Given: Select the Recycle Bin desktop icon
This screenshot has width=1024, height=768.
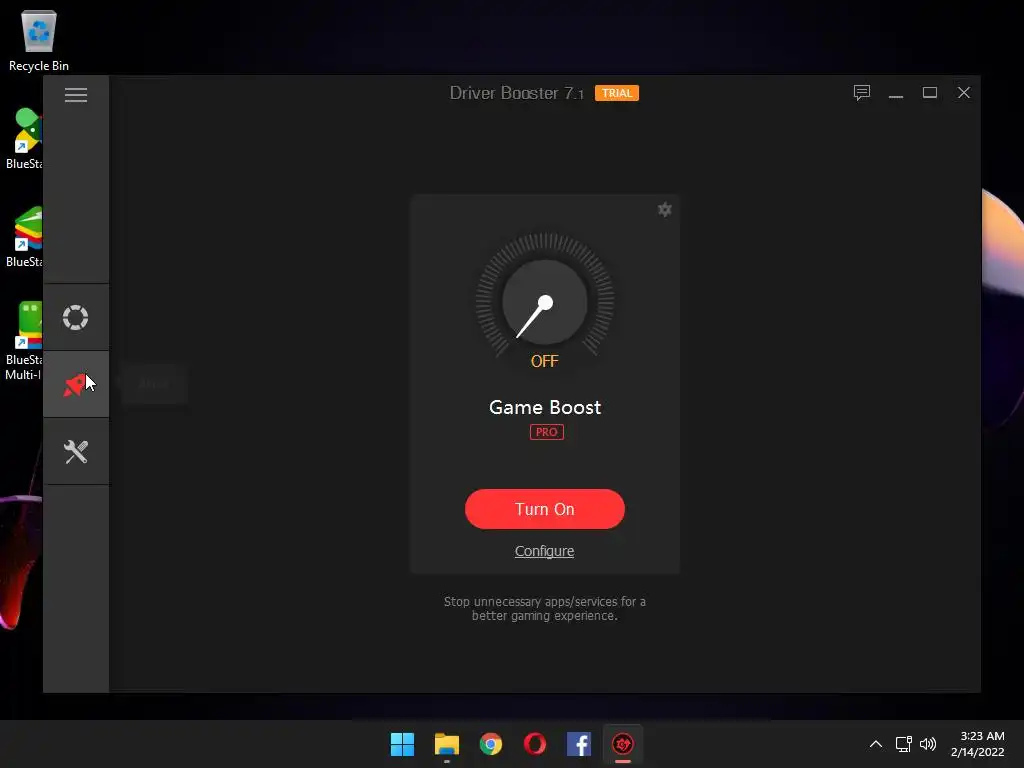Looking at the screenshot, I should click(39, 40).
